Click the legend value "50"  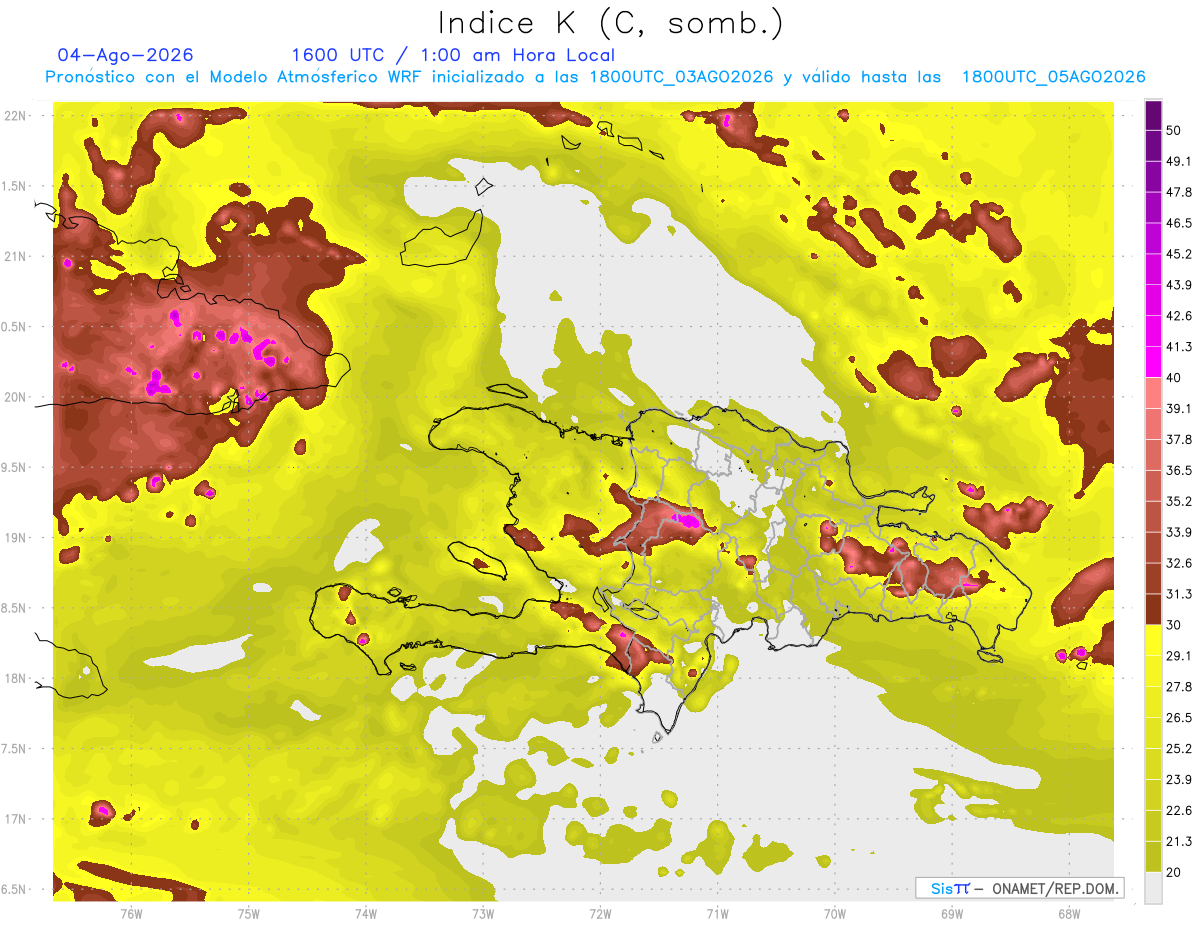pyautogui.click(x=1176, y=130)
